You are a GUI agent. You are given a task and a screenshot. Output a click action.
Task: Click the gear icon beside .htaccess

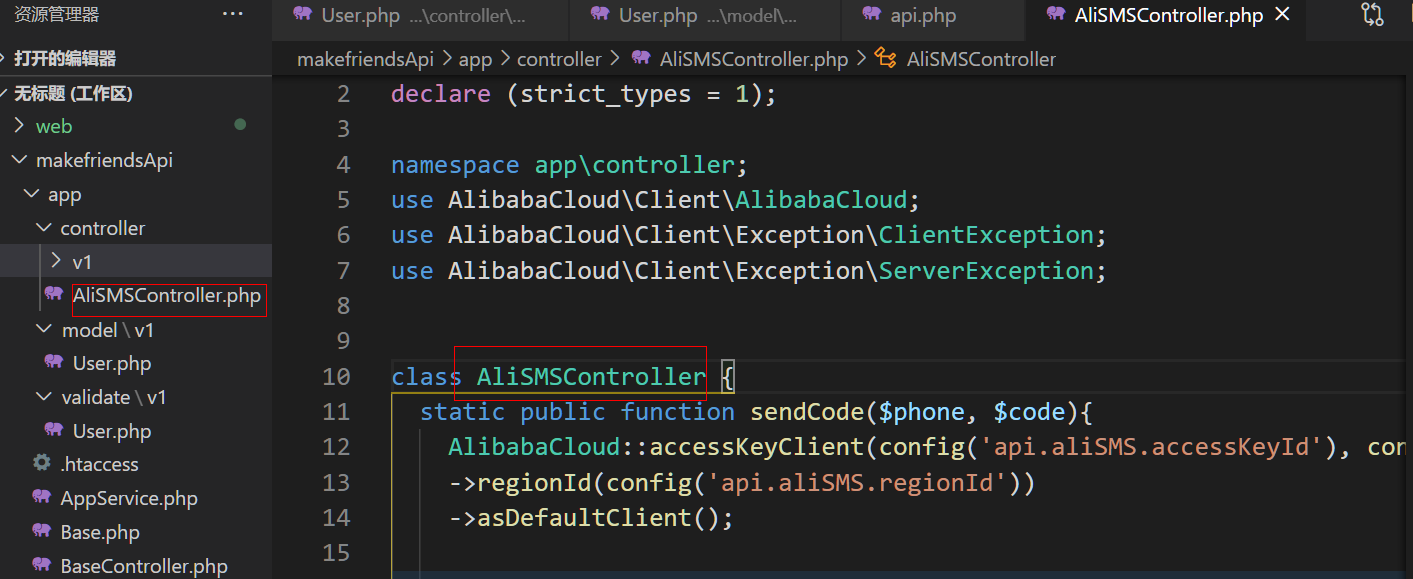[42, 464]
